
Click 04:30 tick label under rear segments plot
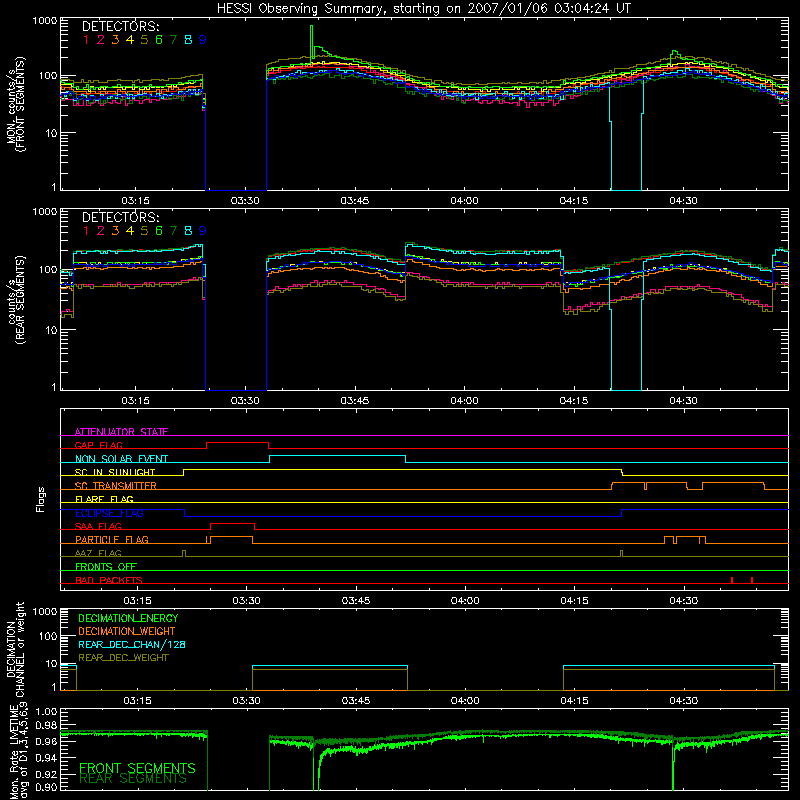(683, 401)
